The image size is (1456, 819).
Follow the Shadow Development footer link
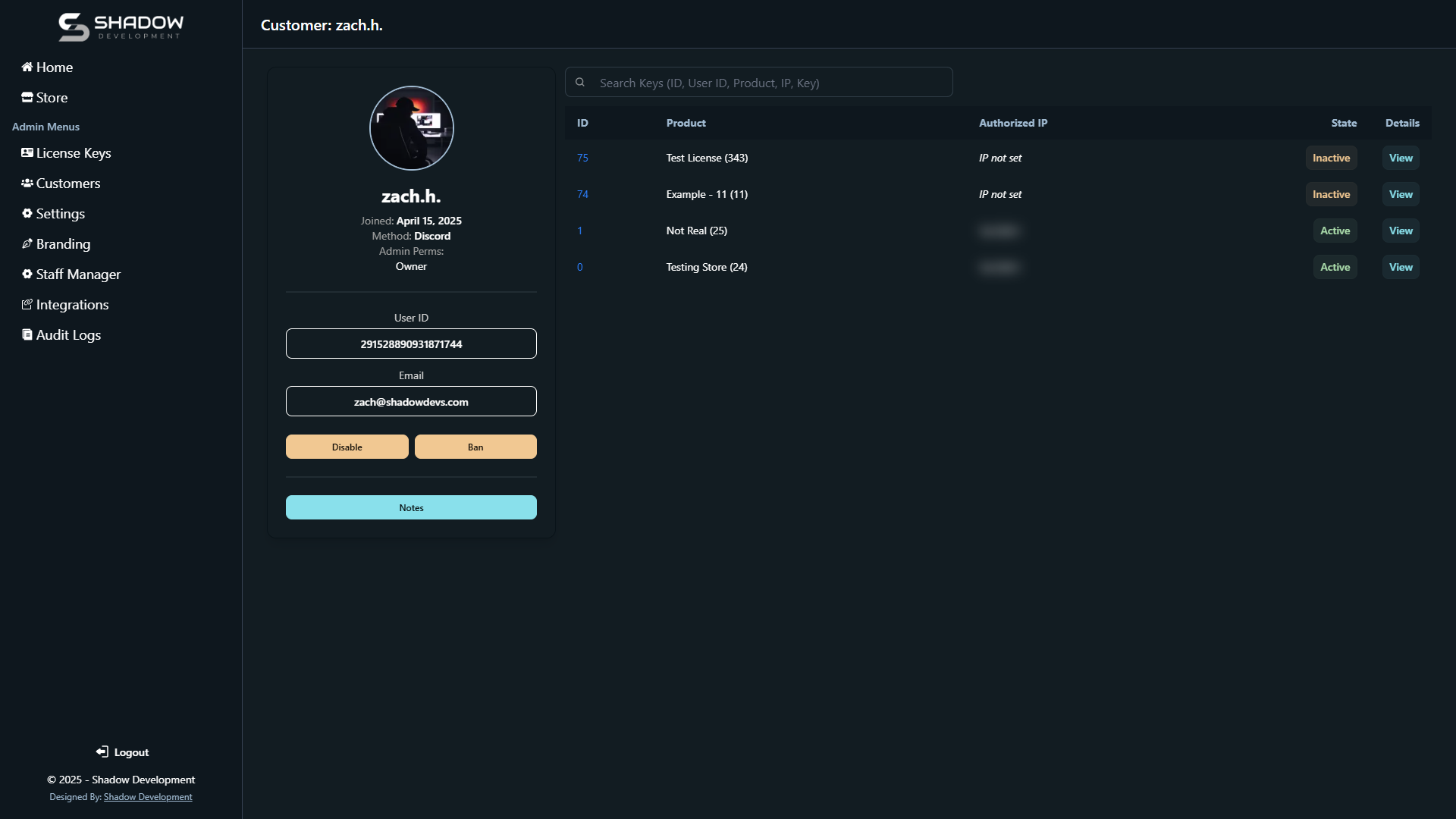coord(148,797)
